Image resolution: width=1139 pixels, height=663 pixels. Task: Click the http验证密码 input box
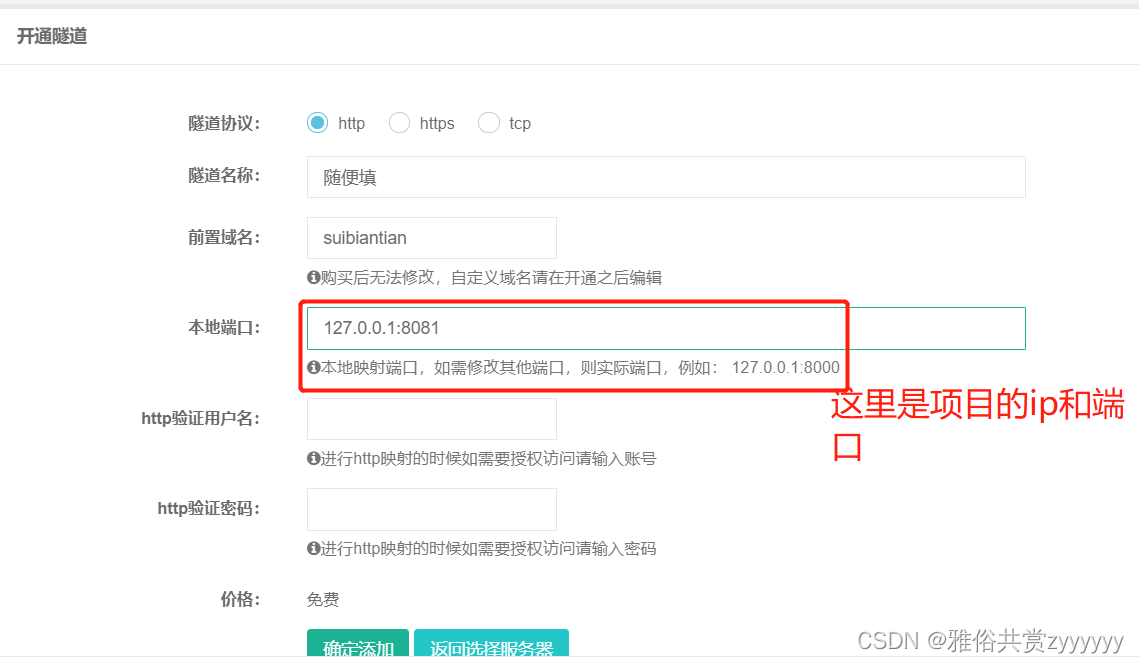tap(431, 509)
